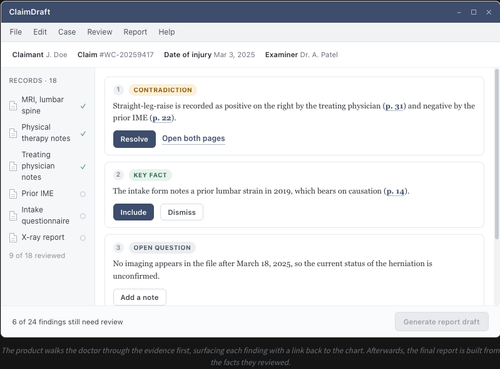Open the Help menu
The width and height of the screenshot is (500, 369).
tap(167, 32)
